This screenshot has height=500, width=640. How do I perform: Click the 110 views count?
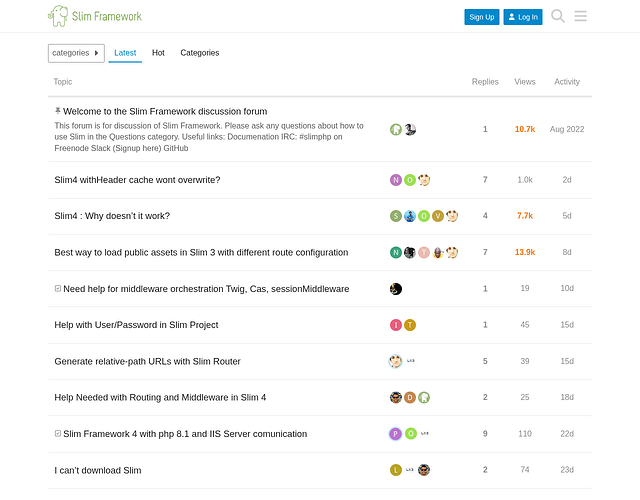524,434
